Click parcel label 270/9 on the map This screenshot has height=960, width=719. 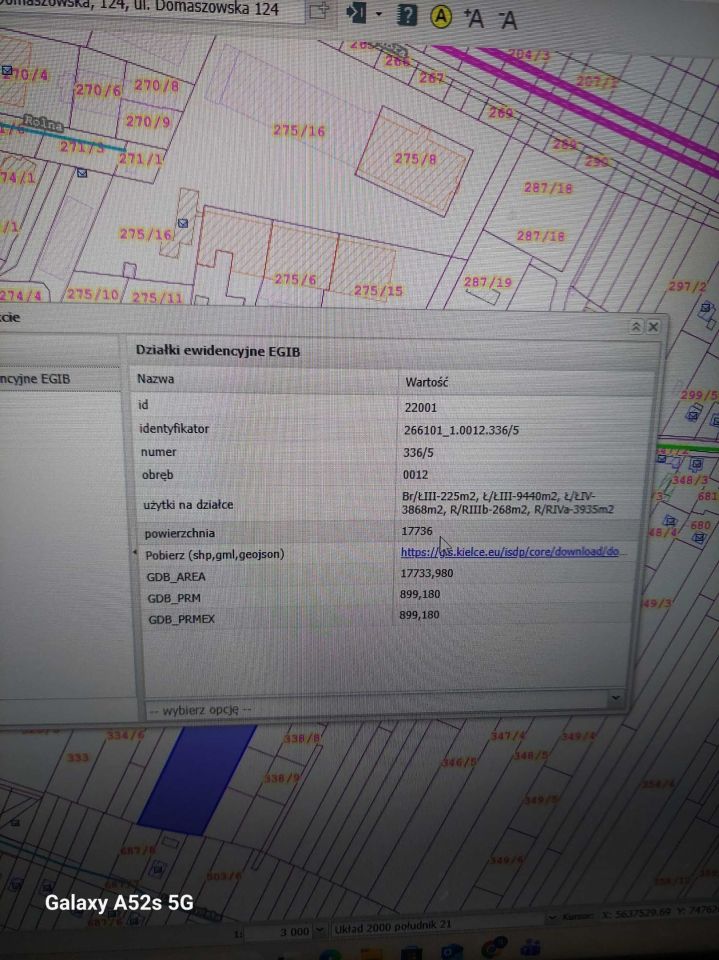[148, 121]
